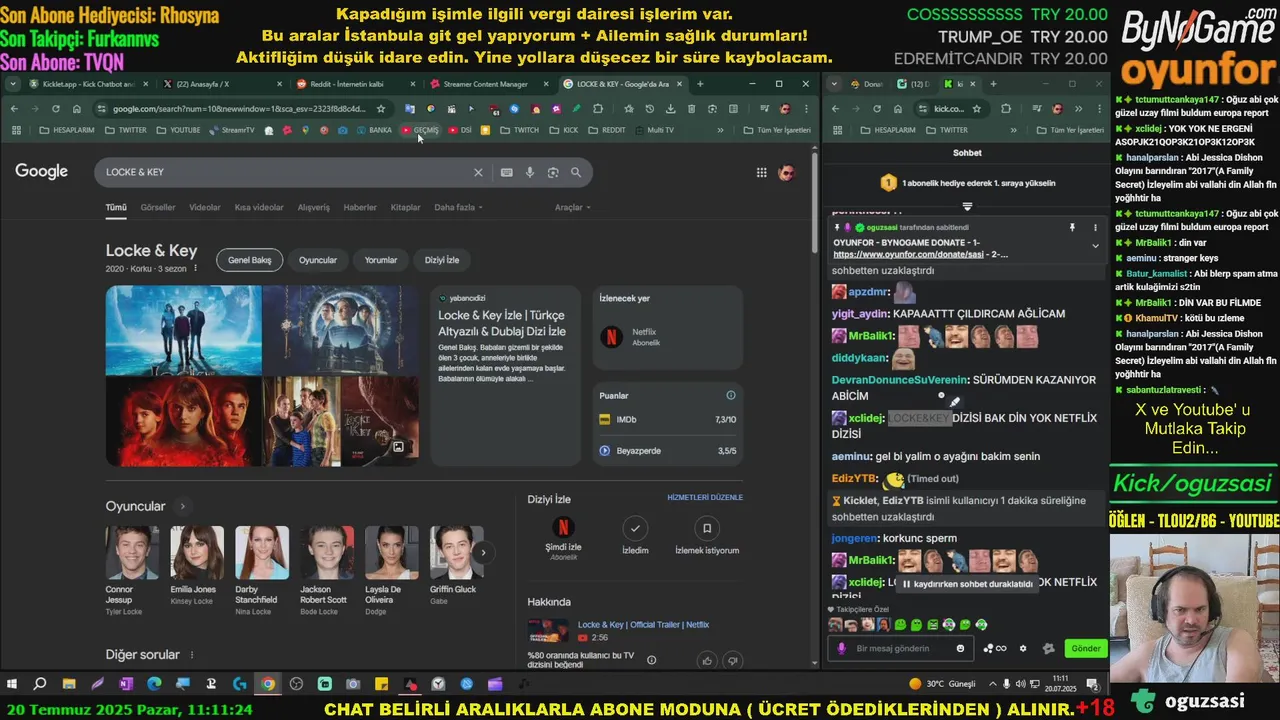Viewport: 1280px width, 720px height.
Task: Click Kick message input field
Action: tap(900, 648)
